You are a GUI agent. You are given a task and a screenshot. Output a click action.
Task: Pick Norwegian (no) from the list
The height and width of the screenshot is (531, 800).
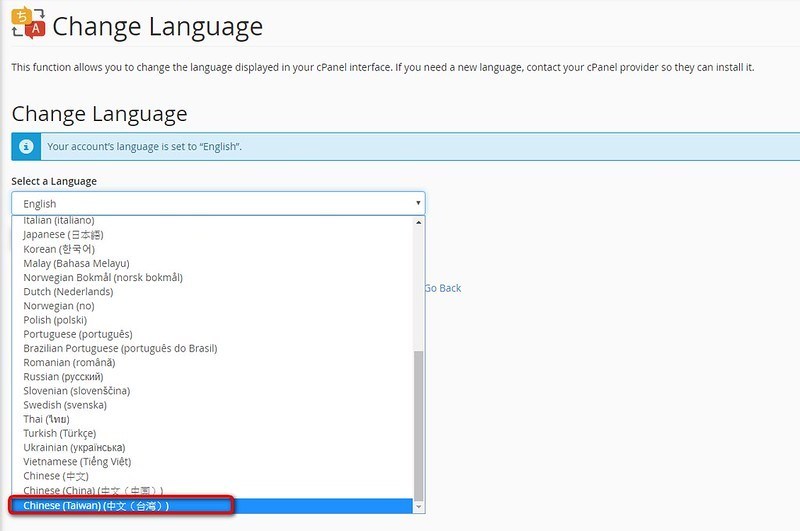point(212,306)
